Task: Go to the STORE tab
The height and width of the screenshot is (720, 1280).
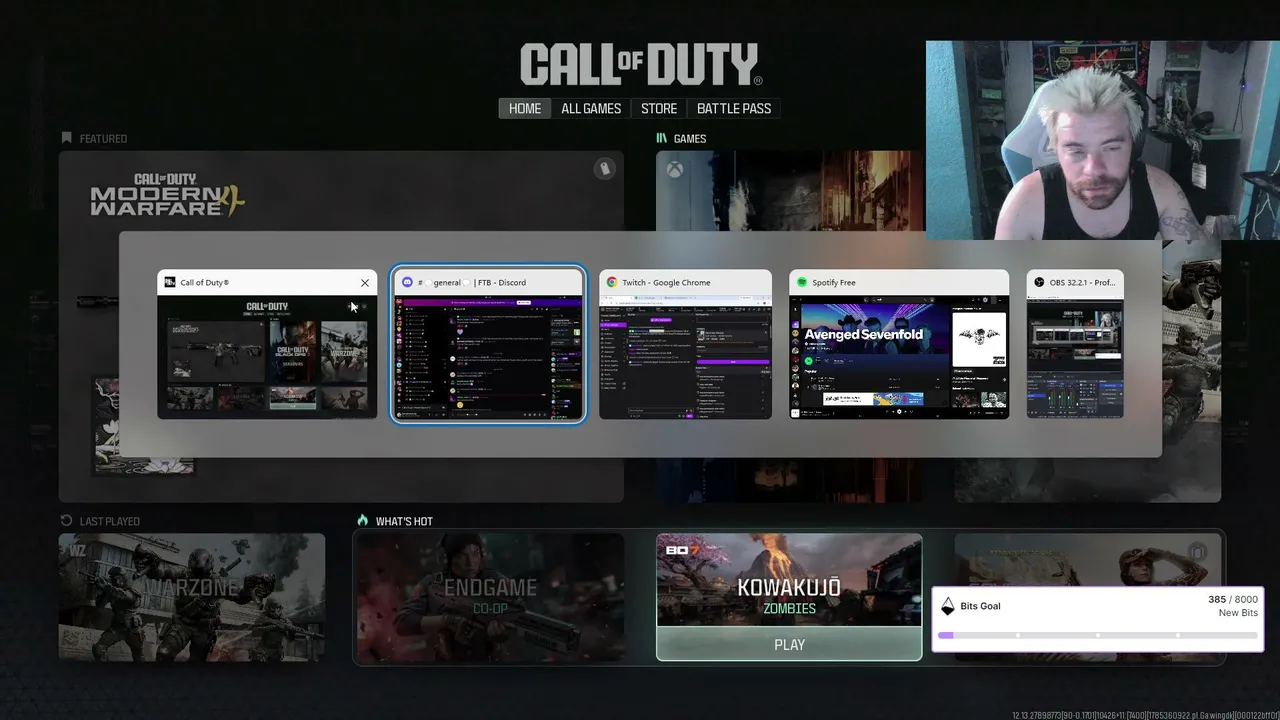Action: coord(659,108)
